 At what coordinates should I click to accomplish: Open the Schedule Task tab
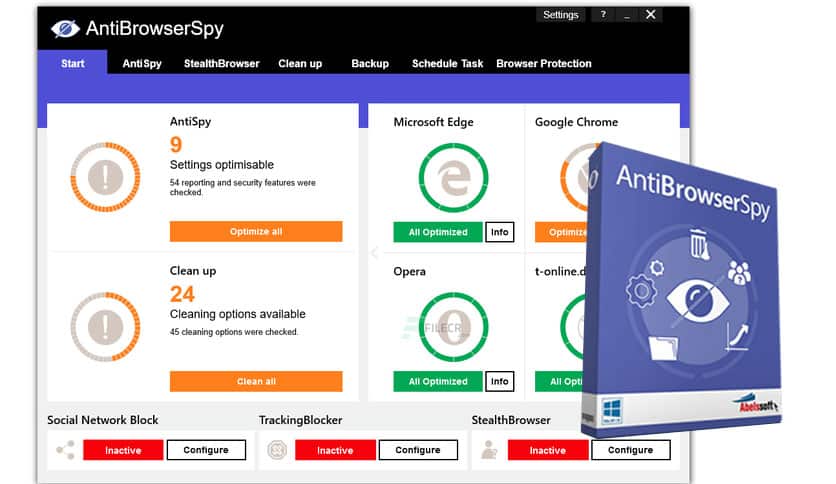447,63
